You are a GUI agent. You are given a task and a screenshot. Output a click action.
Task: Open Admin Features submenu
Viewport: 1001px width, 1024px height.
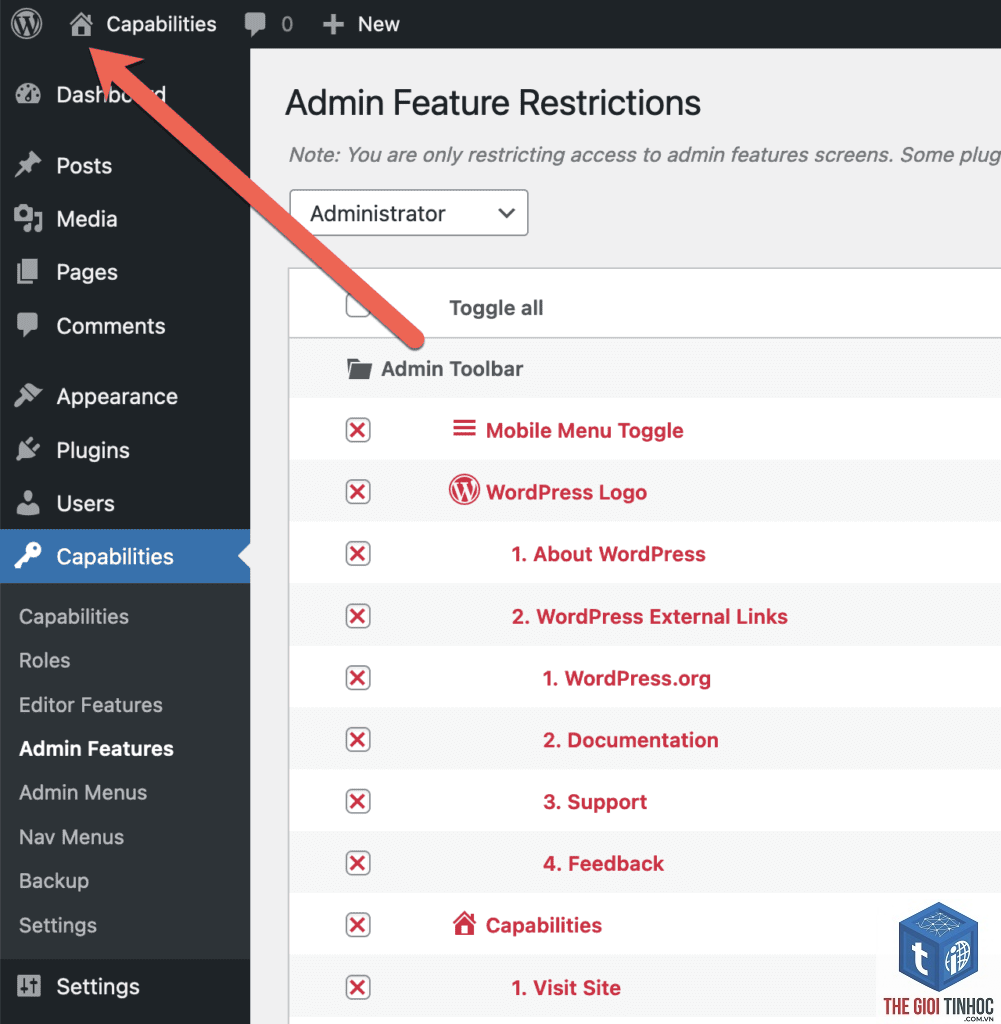pos(97,748)
